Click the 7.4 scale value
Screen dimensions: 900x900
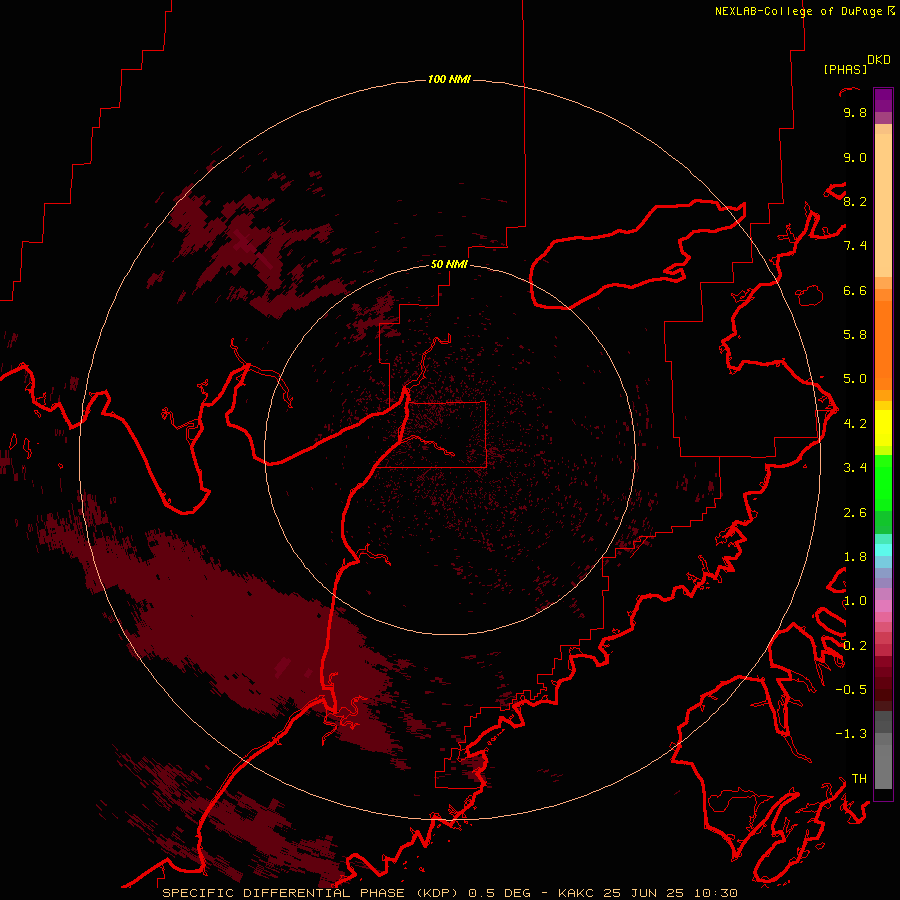[855, 246]
